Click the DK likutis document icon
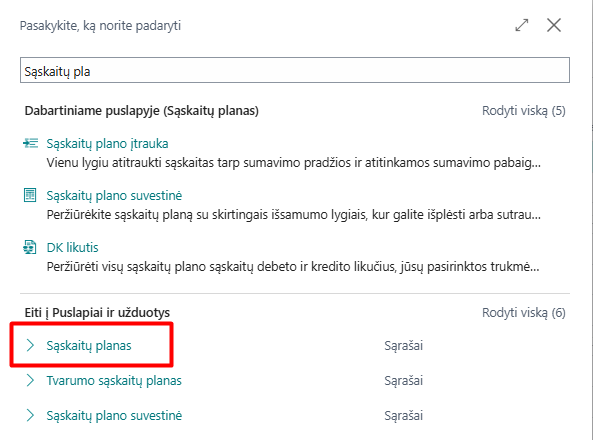The height and width of the screenshot is (440, 593). pyautogui.click(x=30, y=247)
